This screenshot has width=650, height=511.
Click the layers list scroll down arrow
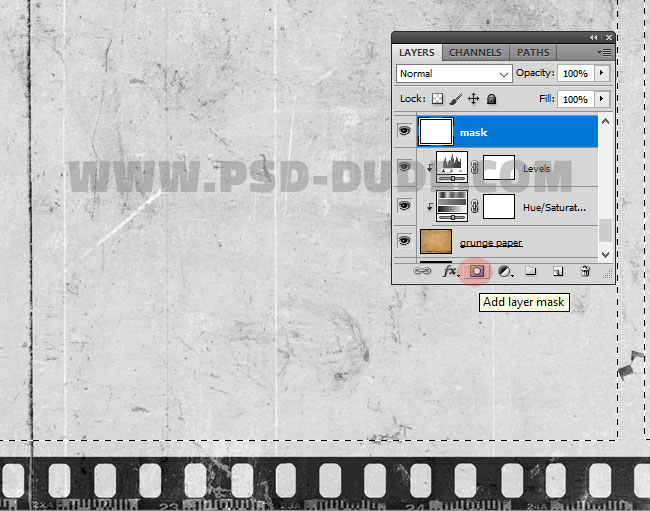(605, 254)
